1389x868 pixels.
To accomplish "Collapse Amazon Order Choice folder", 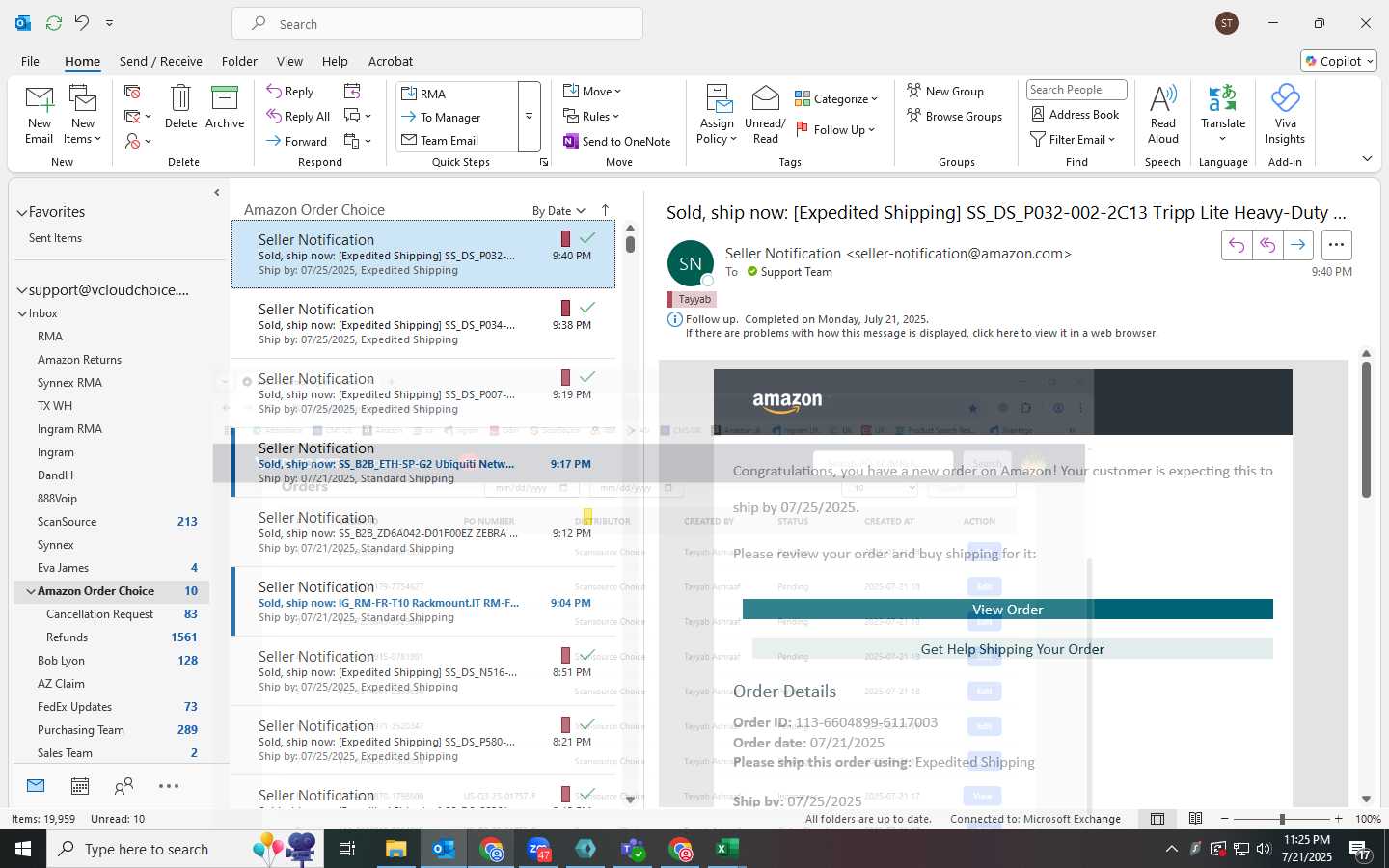I will coord(31,591).
